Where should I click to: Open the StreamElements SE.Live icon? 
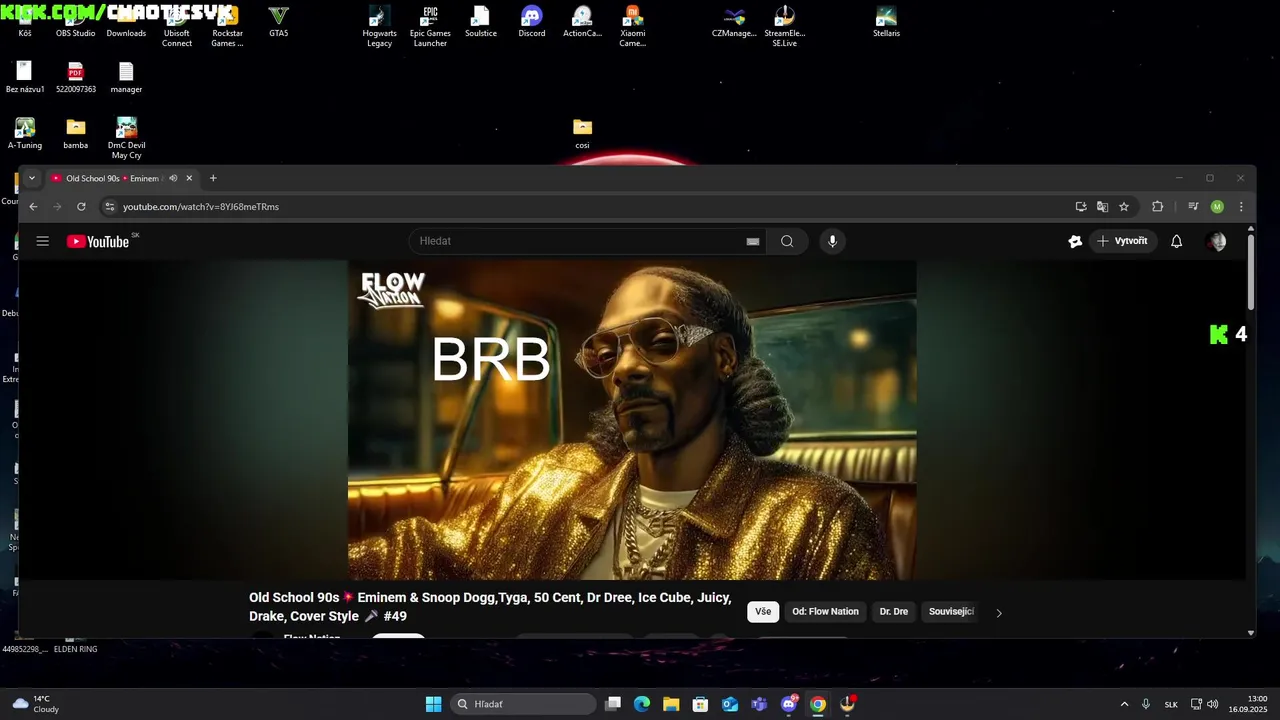tap(784, 26)
